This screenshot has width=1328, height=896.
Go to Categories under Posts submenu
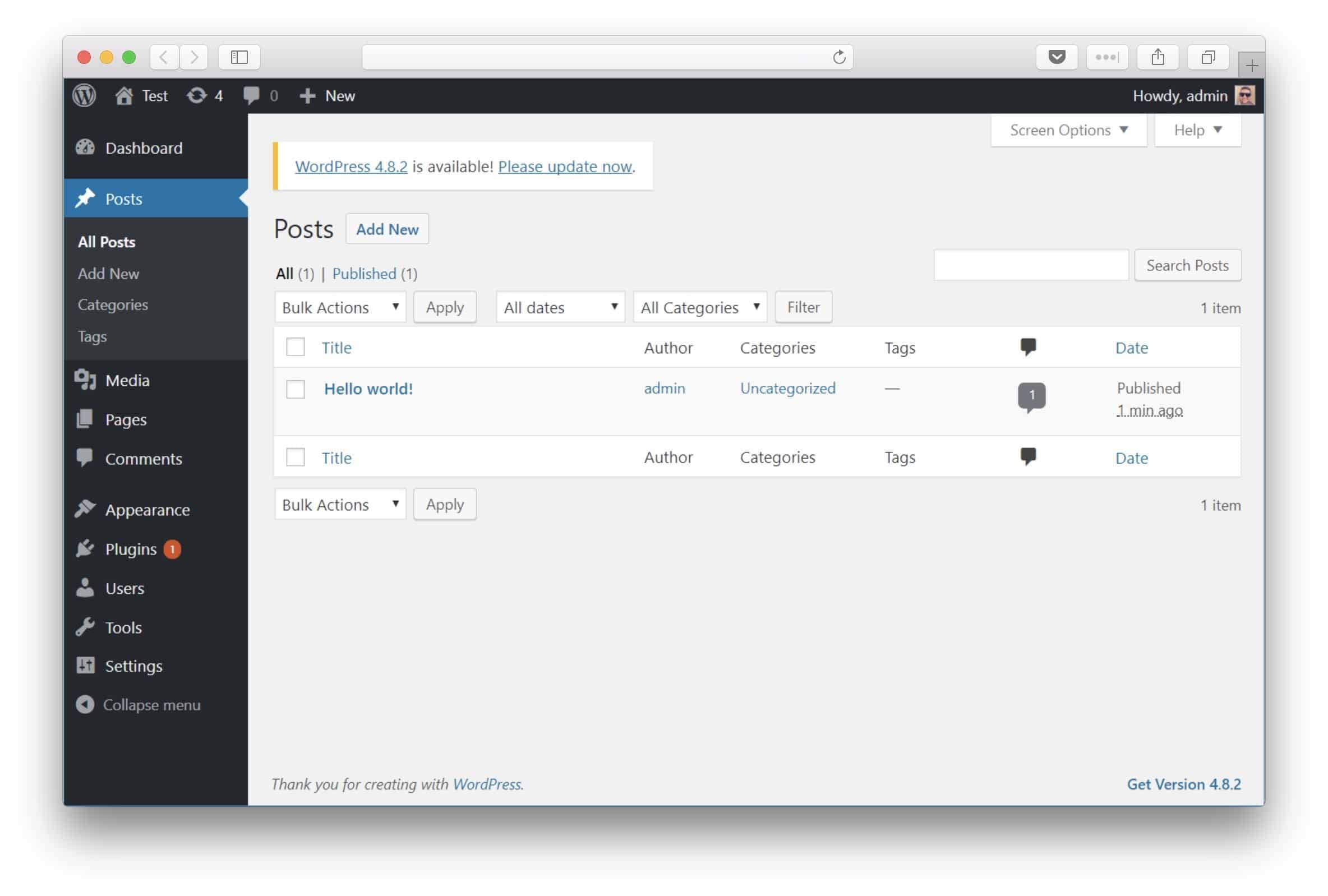[113, 305]
